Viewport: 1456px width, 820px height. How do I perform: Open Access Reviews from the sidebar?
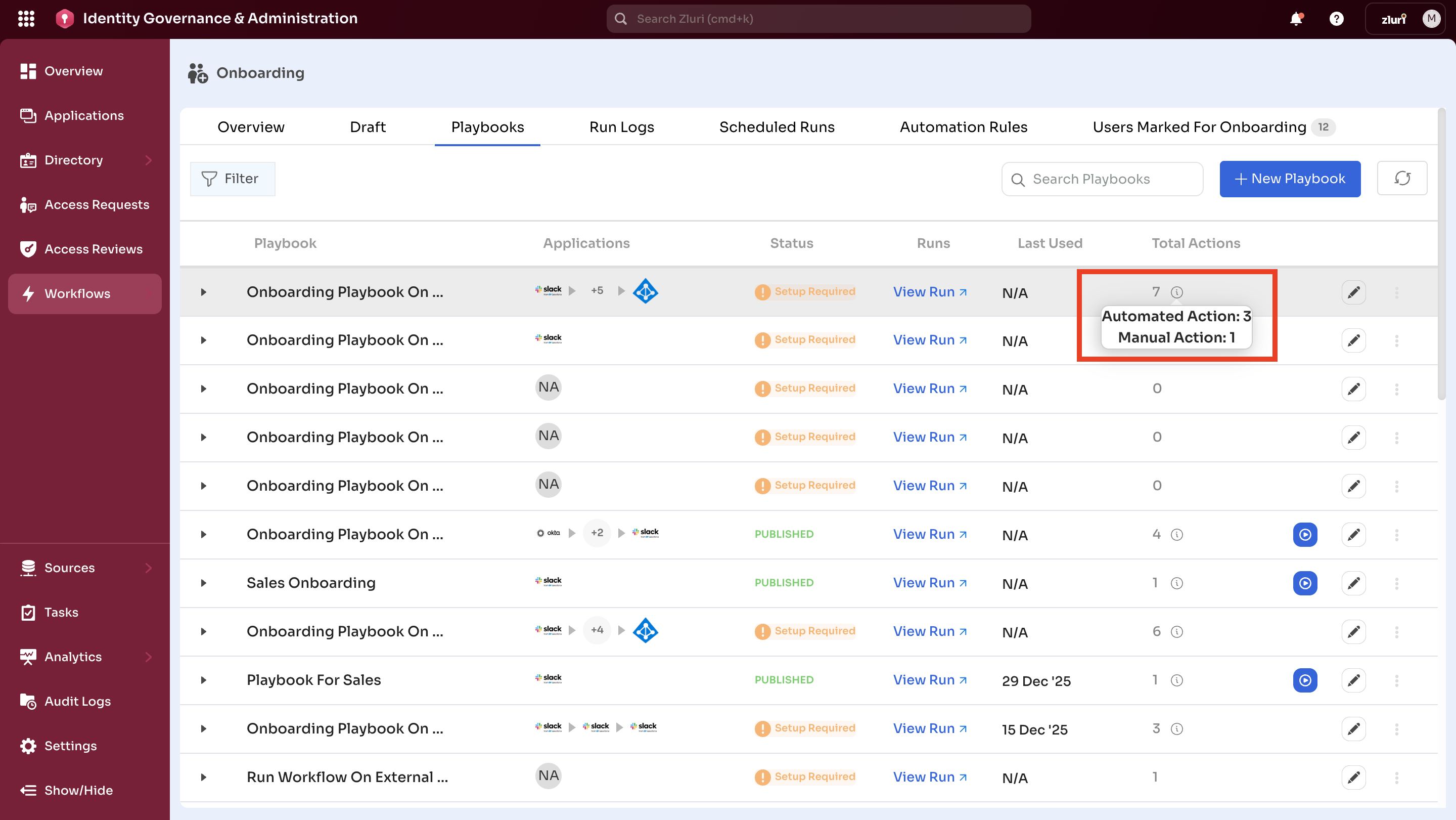93,249
